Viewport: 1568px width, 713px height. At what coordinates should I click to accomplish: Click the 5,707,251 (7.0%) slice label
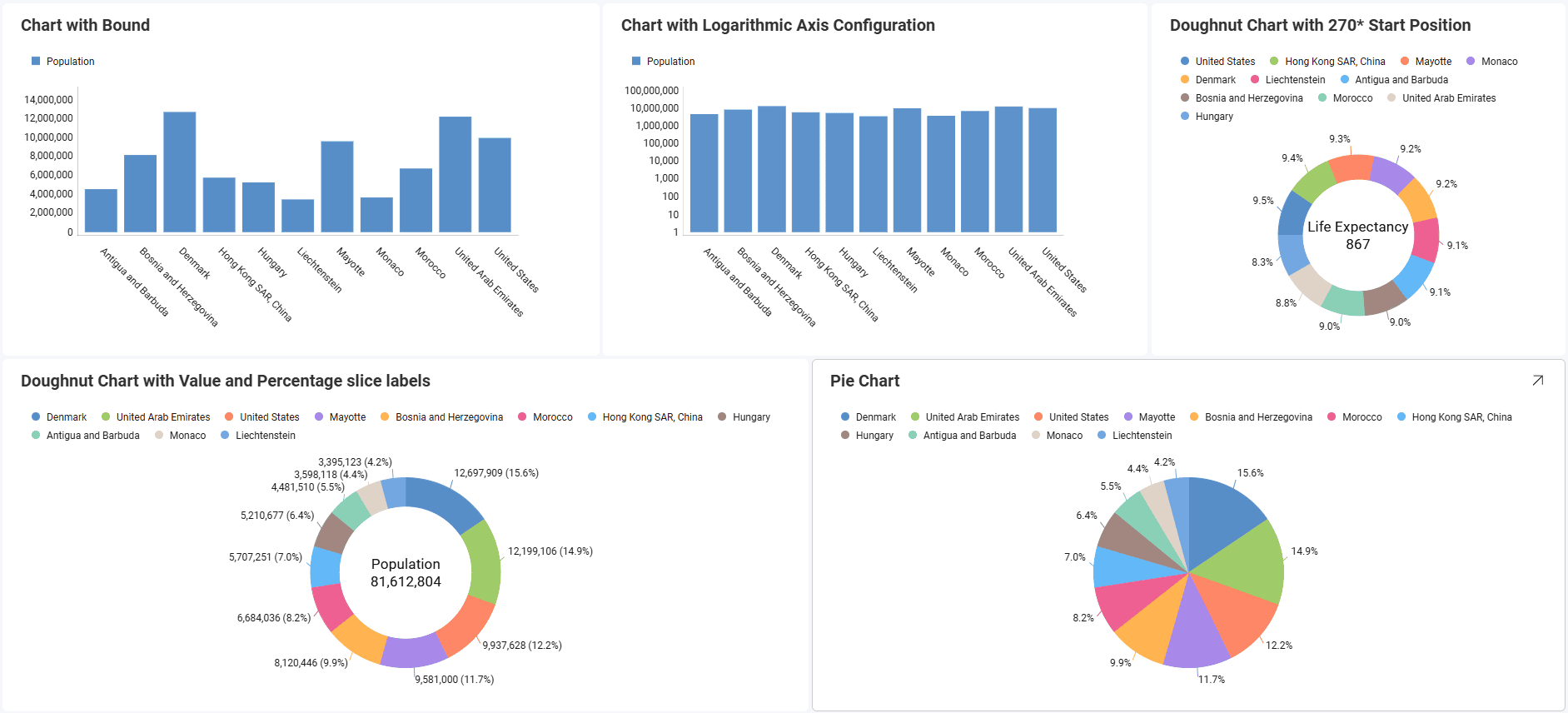click(265, 557)
